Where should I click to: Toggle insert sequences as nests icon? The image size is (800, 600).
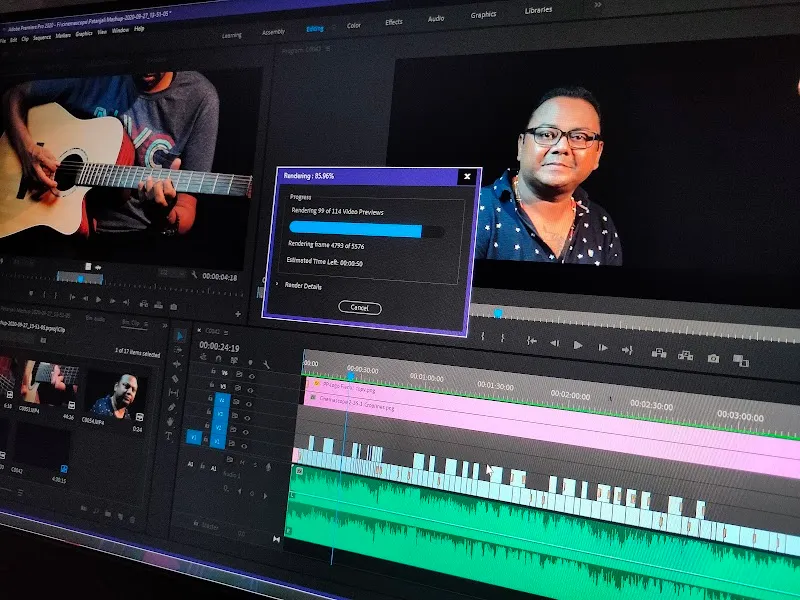203,357
